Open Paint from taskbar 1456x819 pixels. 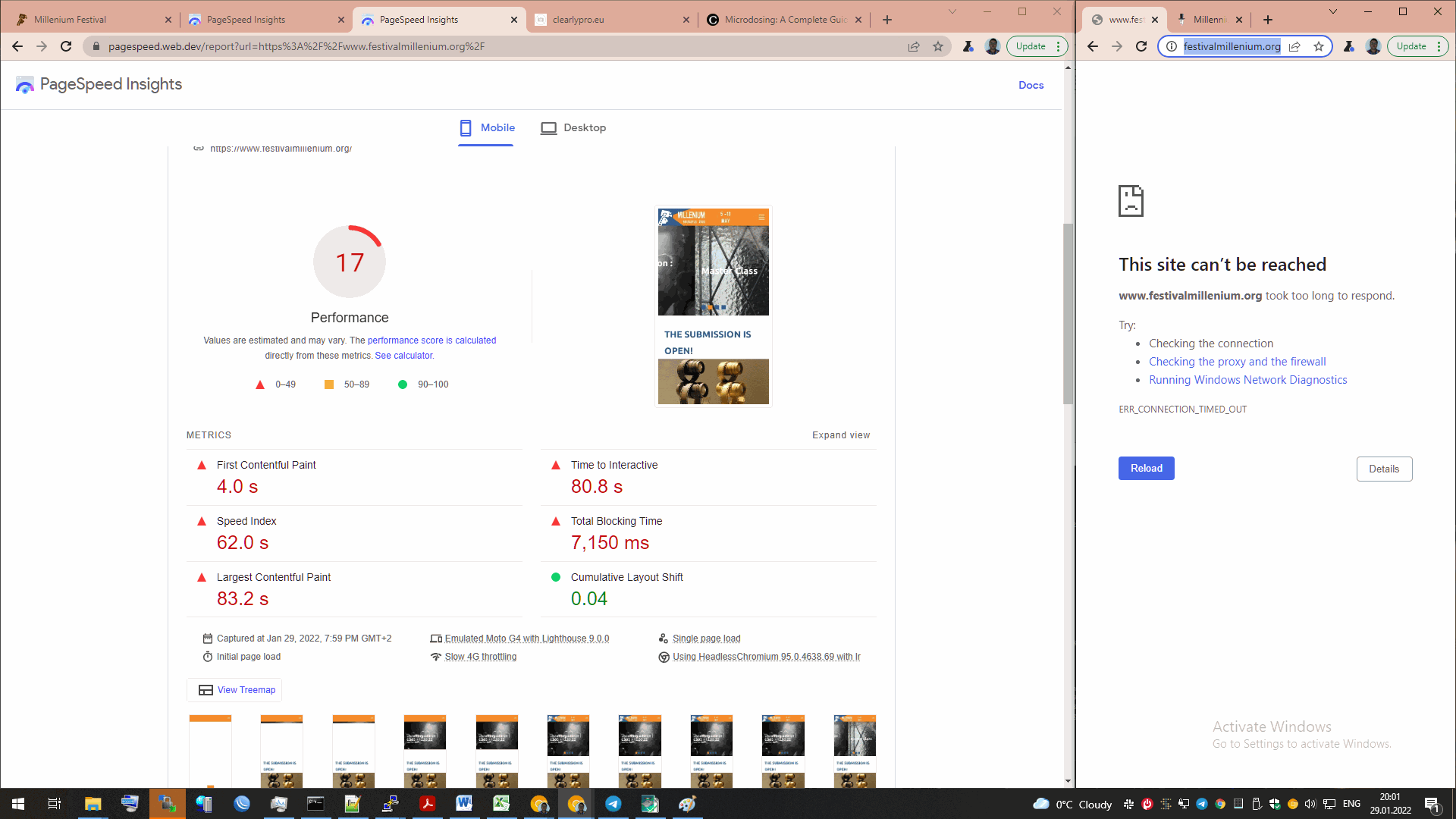pos(687,804)
